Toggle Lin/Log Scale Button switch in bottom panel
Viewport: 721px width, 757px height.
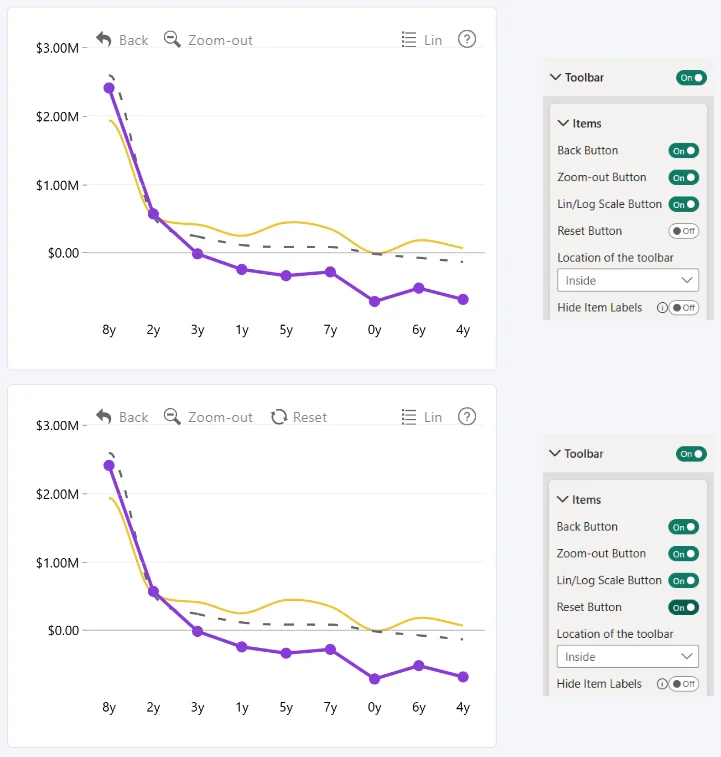pos(683,580)
